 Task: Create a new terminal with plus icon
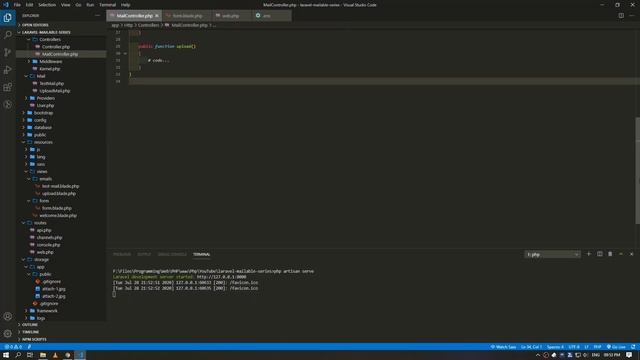click(x=589, y=254)
